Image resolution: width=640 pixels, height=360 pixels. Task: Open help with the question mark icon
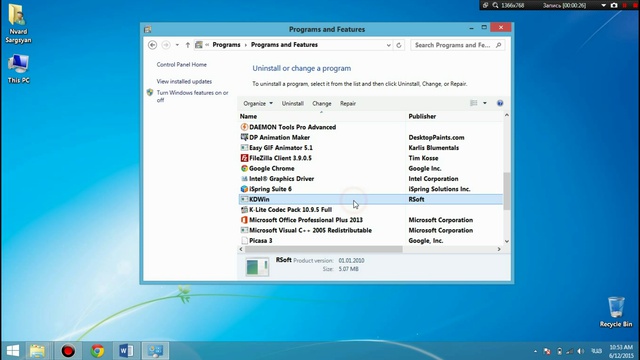pos(500,103)
